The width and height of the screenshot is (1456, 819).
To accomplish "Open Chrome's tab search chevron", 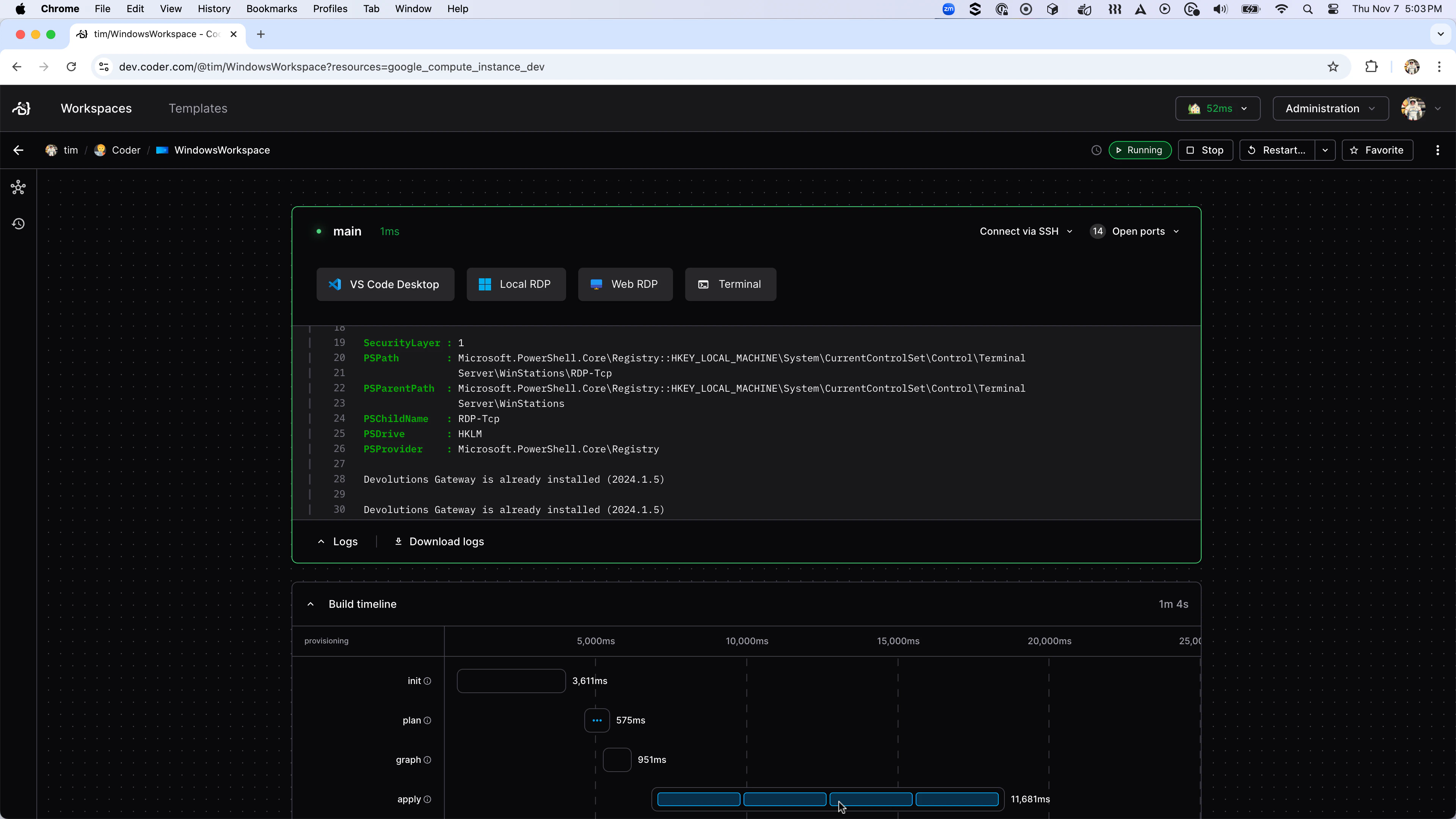I will point(1440,35).
